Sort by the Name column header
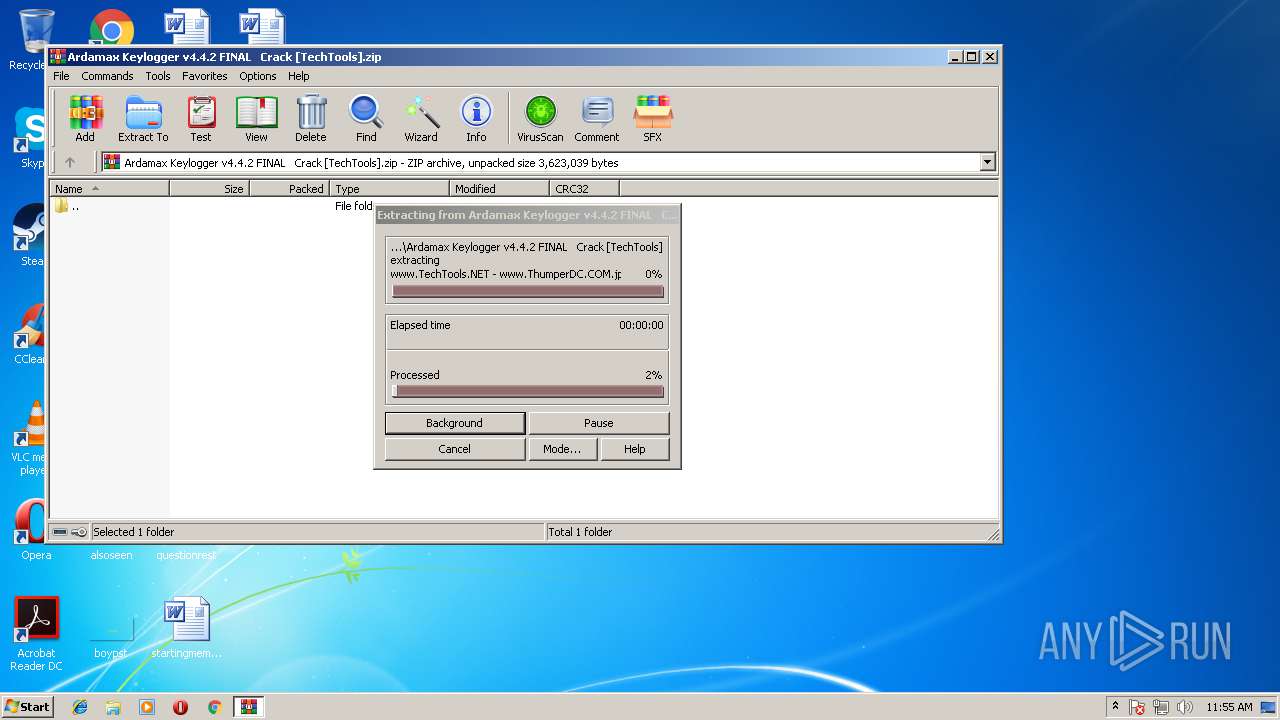Image resolution: width=1280 pixels, height=720 pixels. (109, 188)
